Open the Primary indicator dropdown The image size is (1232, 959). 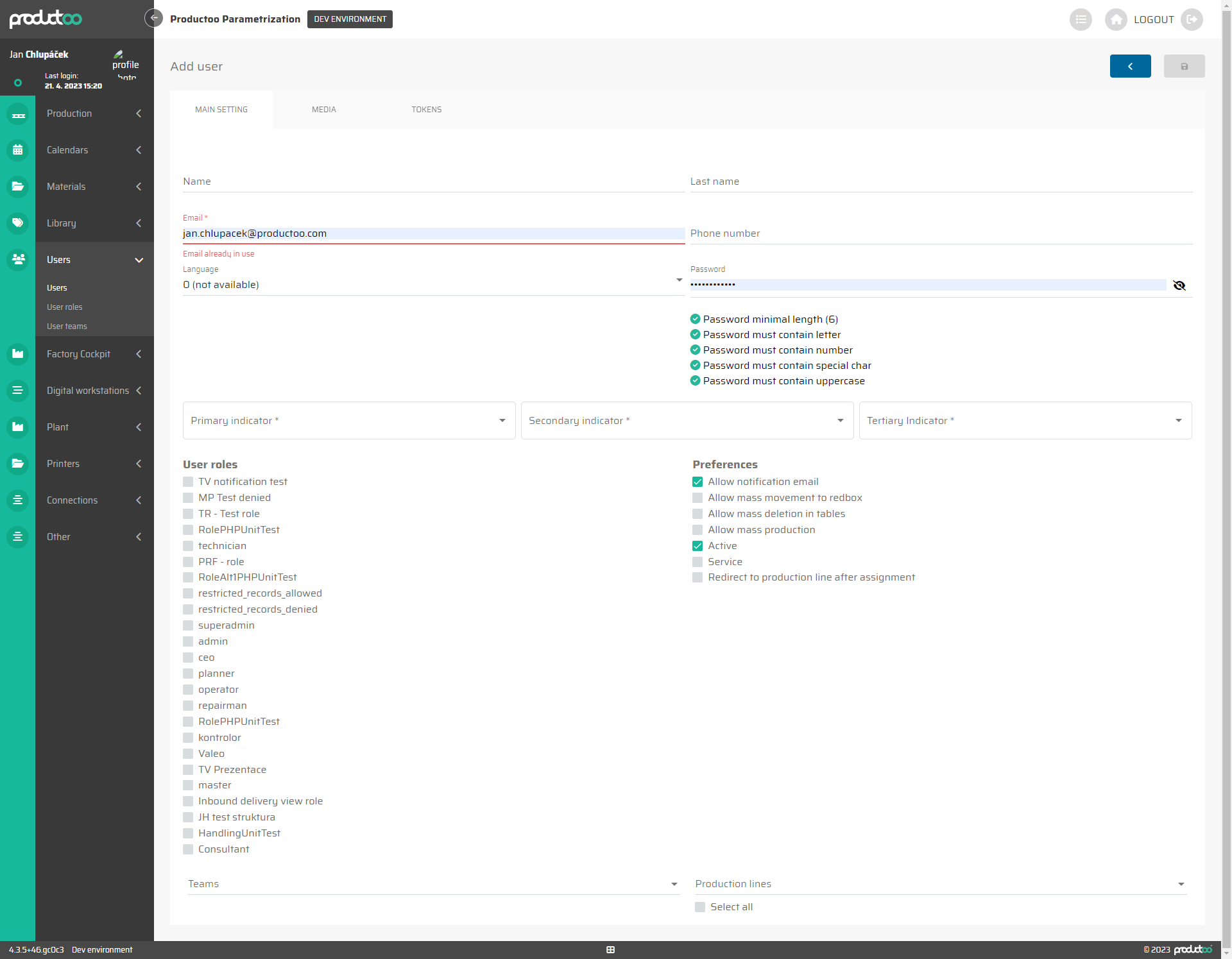click(x=349, y=421)
